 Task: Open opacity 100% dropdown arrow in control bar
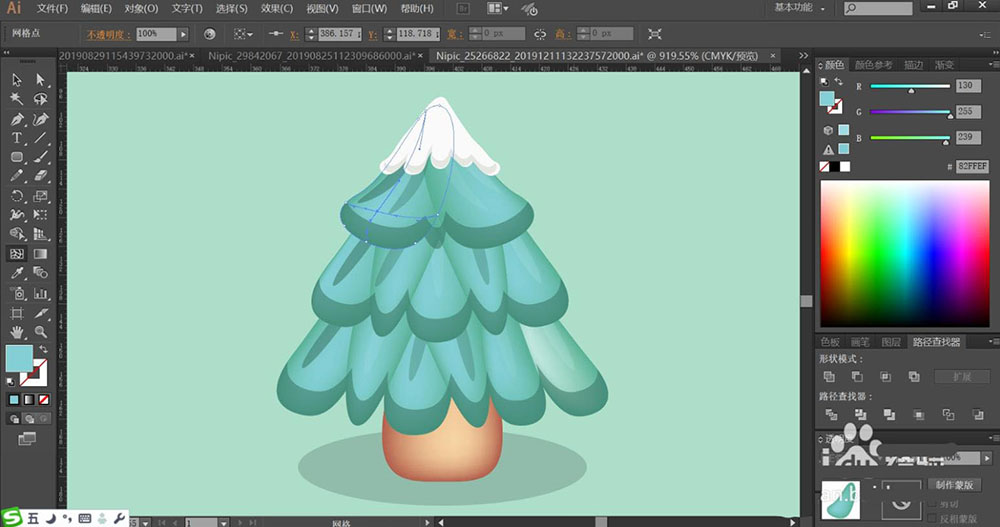pos(184,34)
